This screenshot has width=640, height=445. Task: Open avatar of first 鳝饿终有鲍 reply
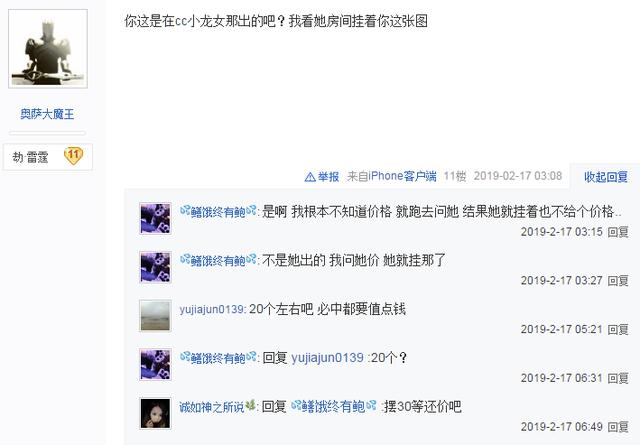(155, 219)
